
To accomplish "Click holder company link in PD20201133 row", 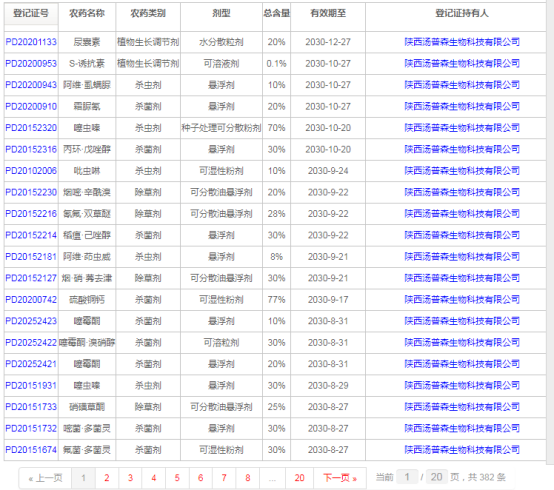I will [462, 42].
